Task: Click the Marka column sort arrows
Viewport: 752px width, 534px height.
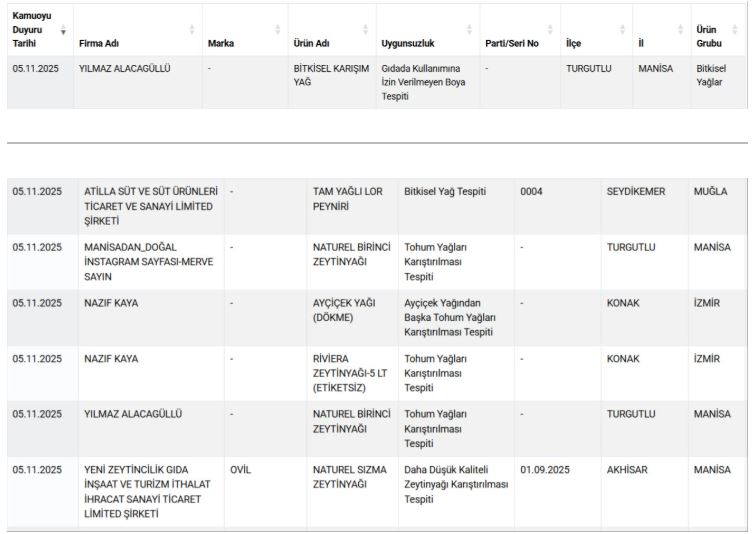Action: (278, 30)
